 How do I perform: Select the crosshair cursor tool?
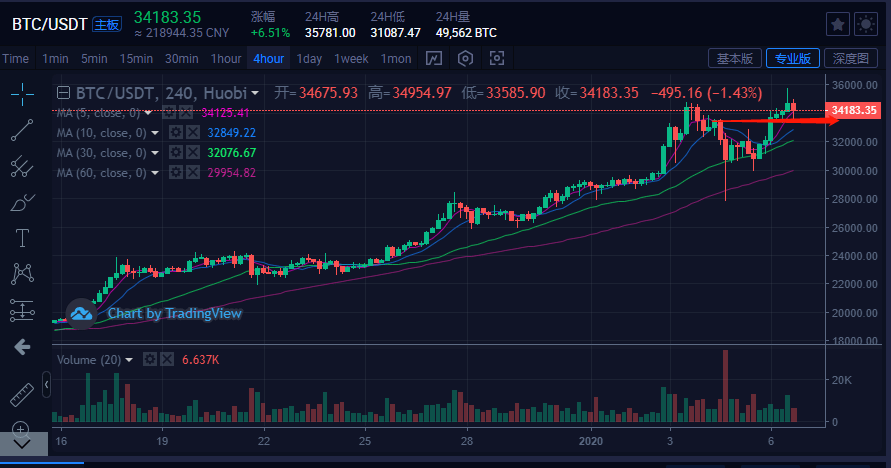pyautogui.click(x=22, y=94)
